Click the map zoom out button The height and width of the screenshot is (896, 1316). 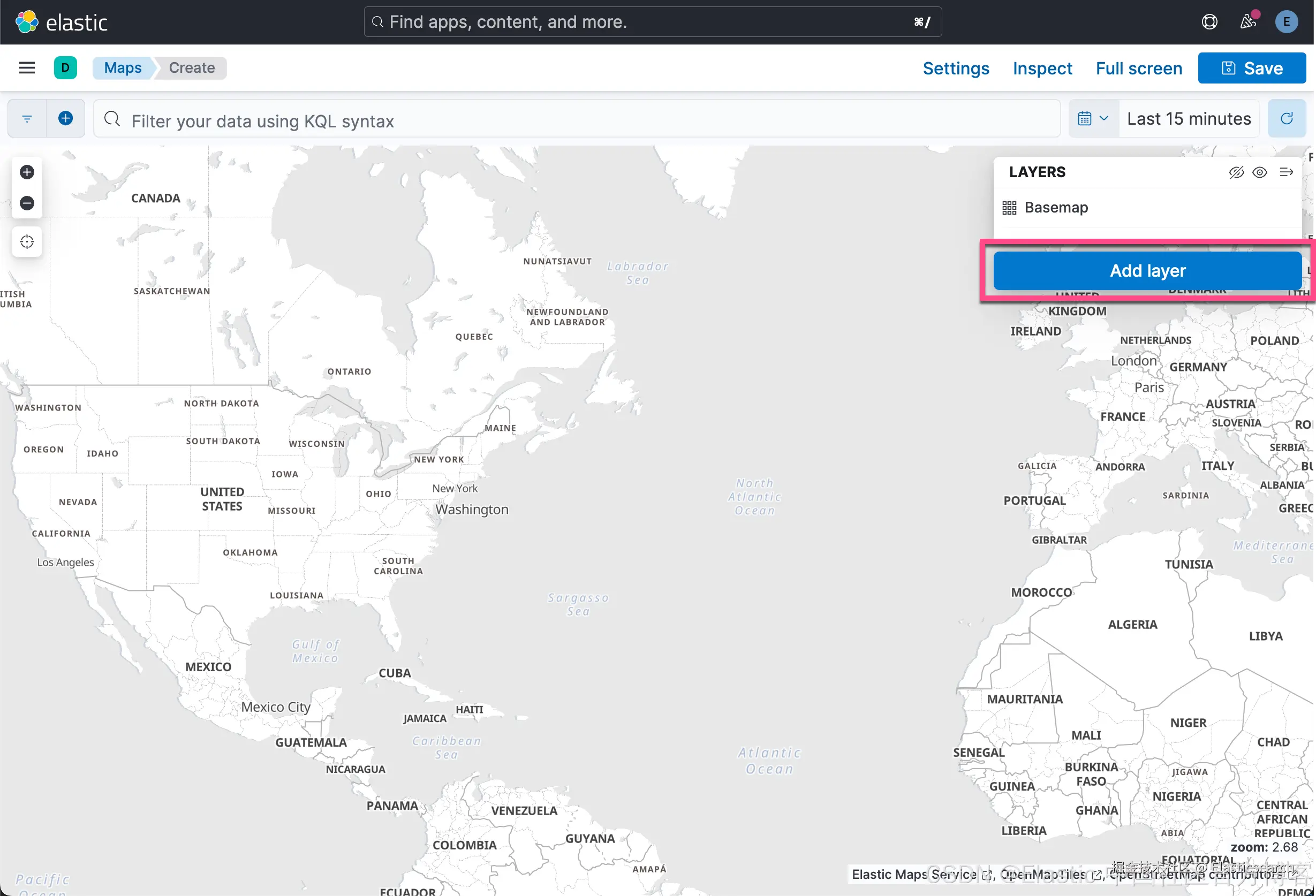point(27,203)
